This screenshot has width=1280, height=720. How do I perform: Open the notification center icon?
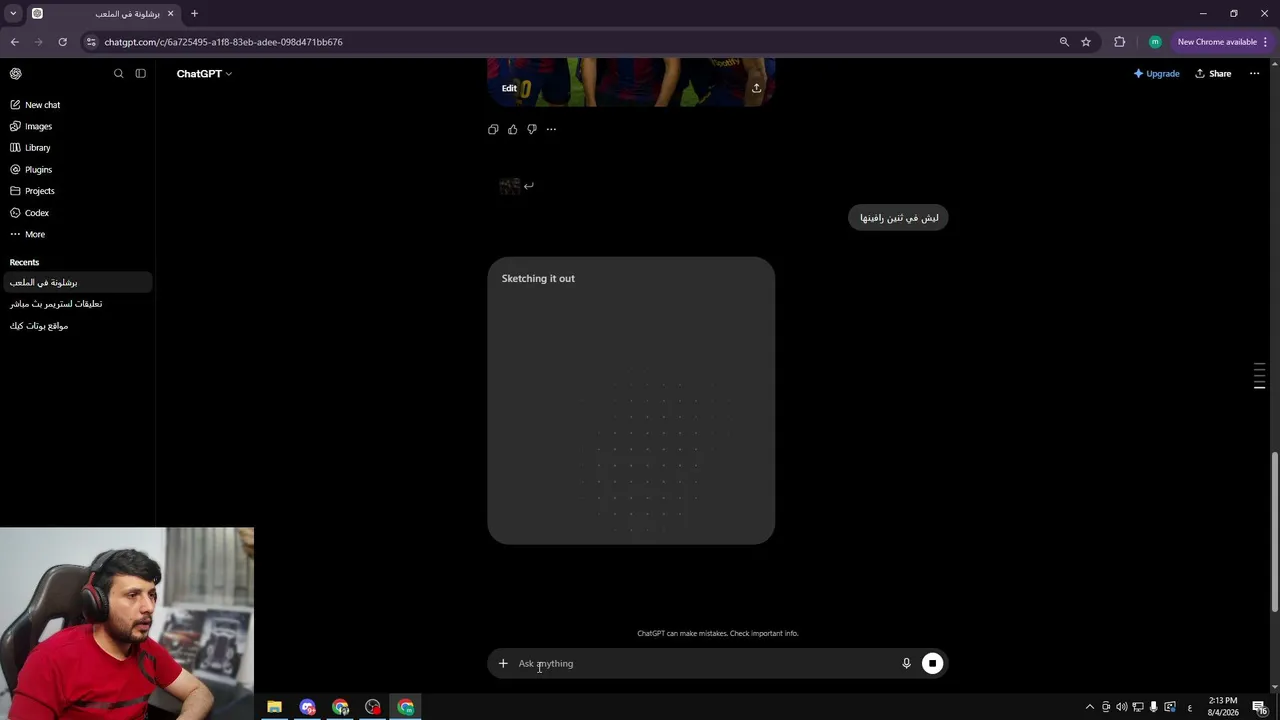point(1260,707)
